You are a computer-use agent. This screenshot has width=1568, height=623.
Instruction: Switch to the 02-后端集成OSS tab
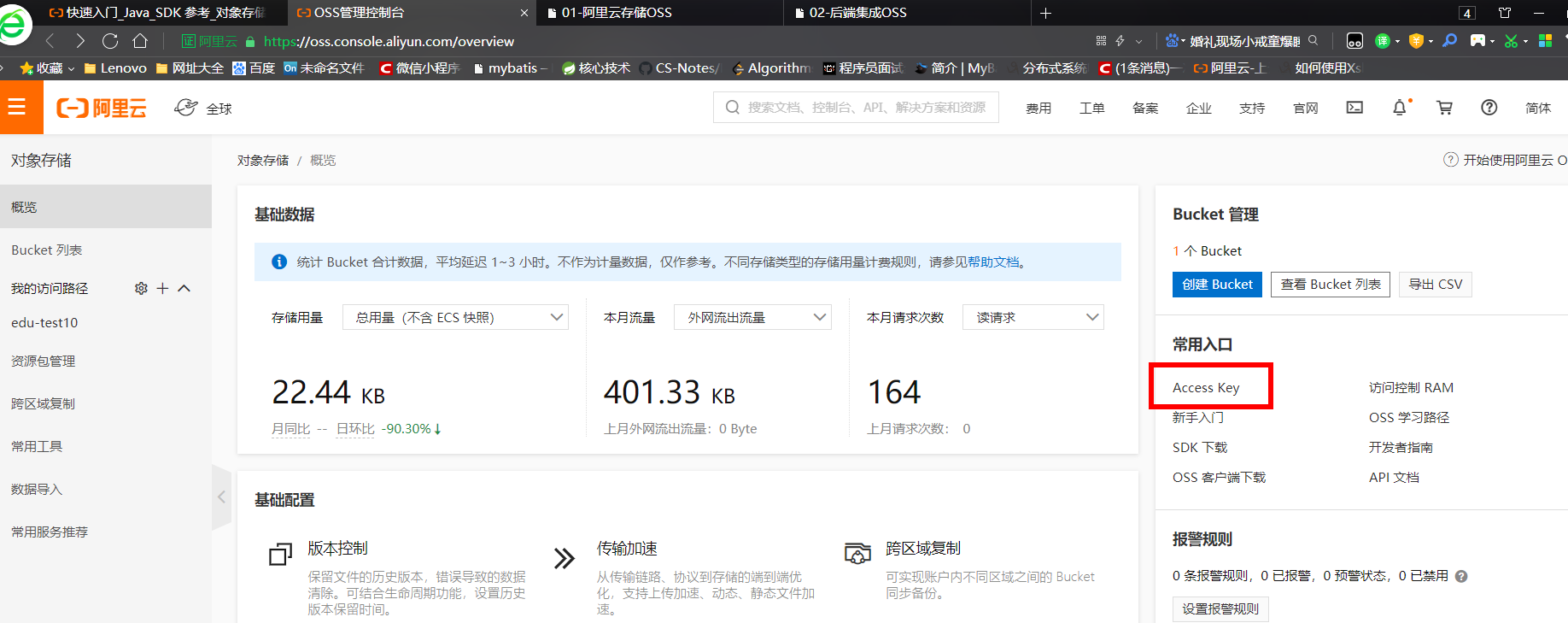905,13
